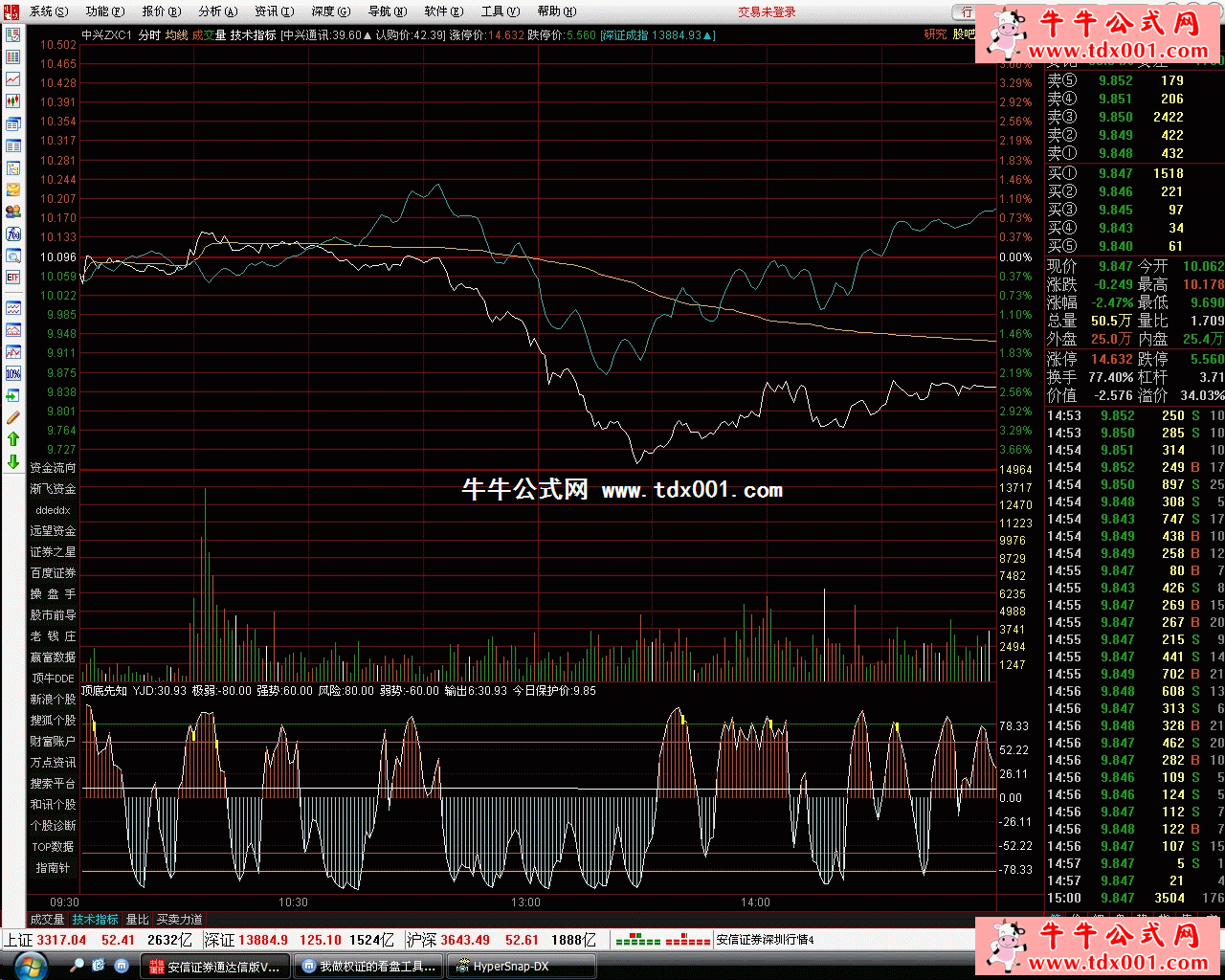Image resolution: width=1225 pixels, height=980 pixels.
Task: Click the 老钱庄 side button
Action: tap(53, 636)
